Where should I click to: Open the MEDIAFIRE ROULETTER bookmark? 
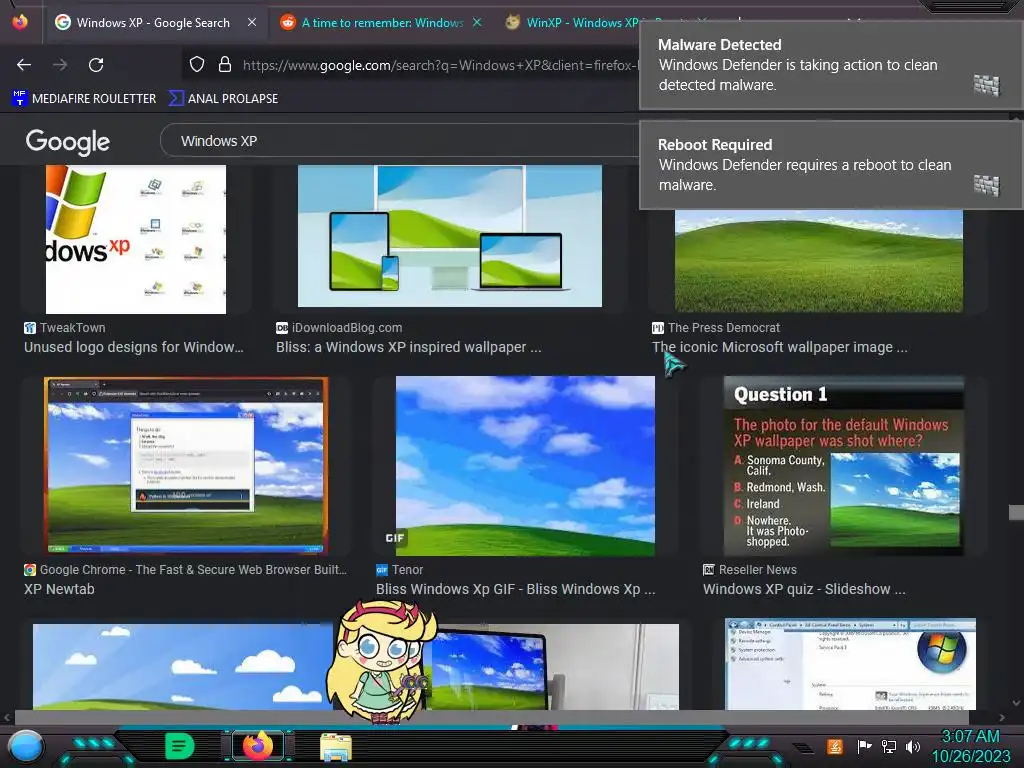point(84,99)
